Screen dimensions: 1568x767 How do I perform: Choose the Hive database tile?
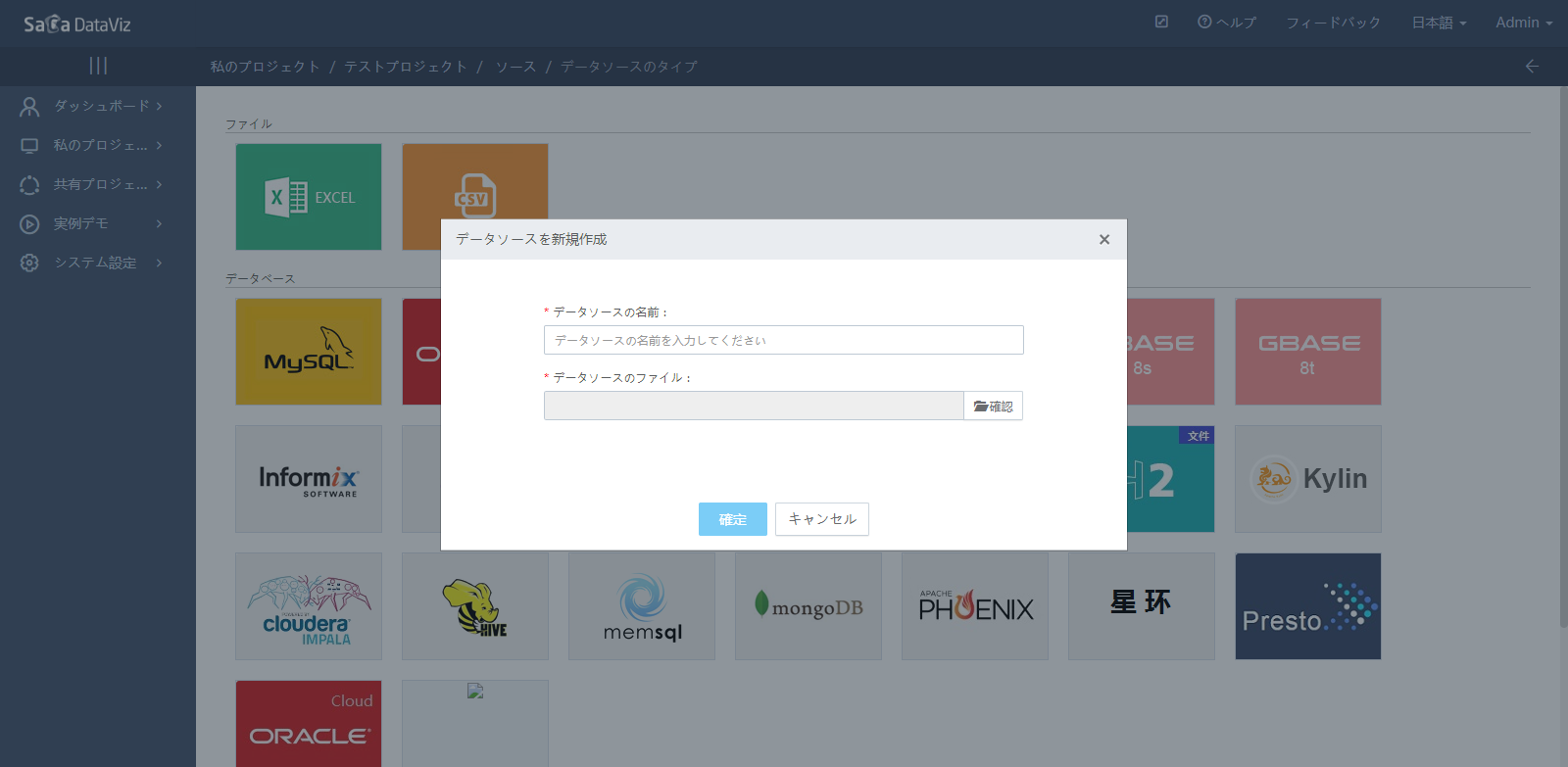[475, 606]
